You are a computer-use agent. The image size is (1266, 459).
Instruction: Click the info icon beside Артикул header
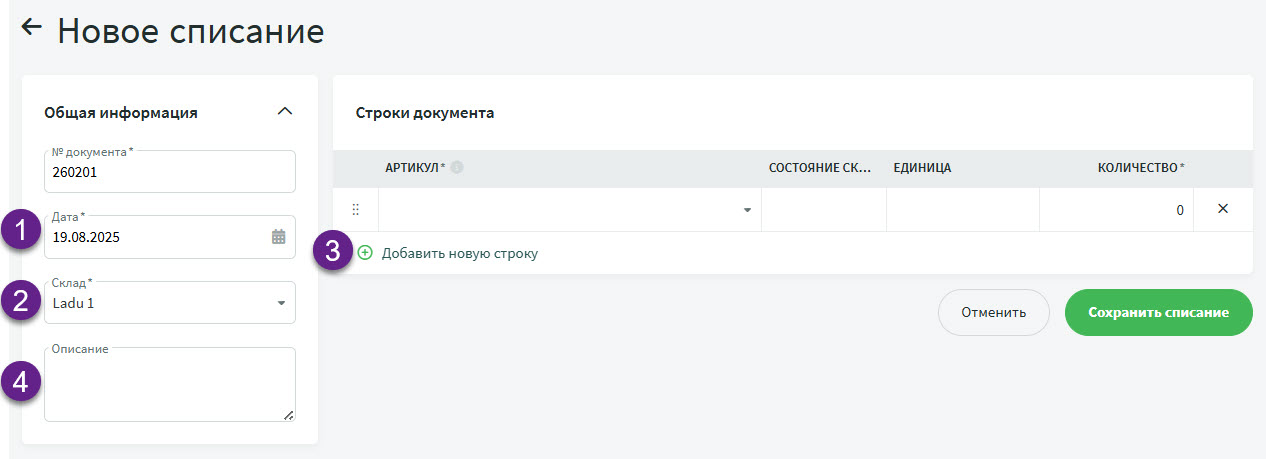tap(457, 168)
